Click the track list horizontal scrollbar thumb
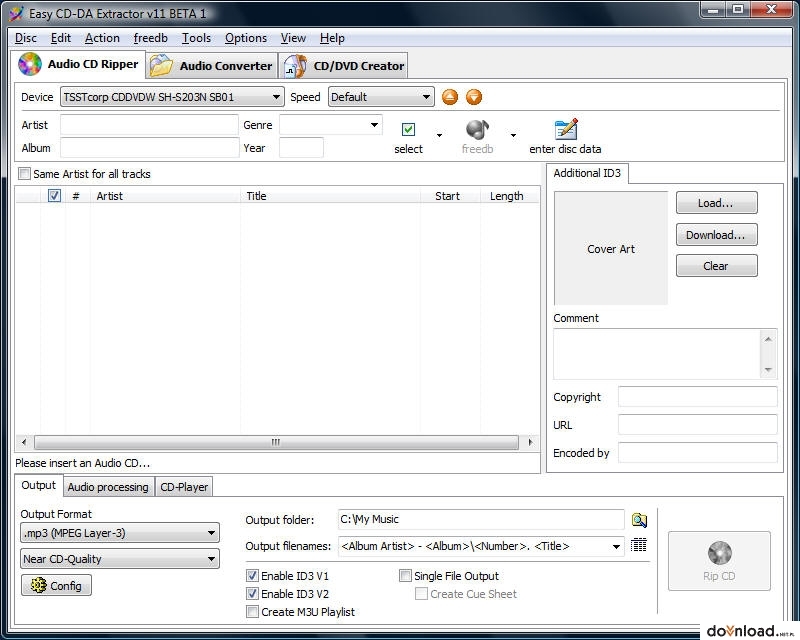Viewport: 800px width, 640px height. tap(276, 442)
